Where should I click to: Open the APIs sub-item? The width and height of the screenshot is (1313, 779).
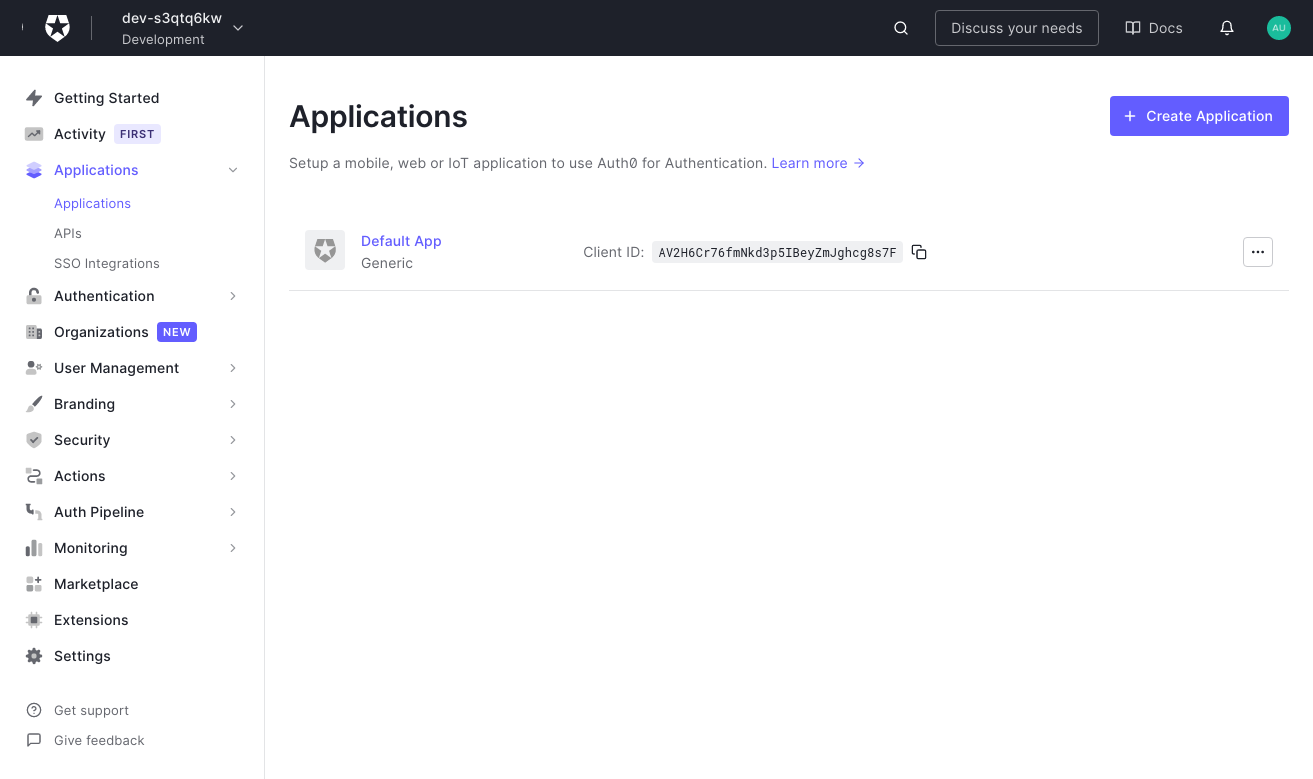pos(68,233)
